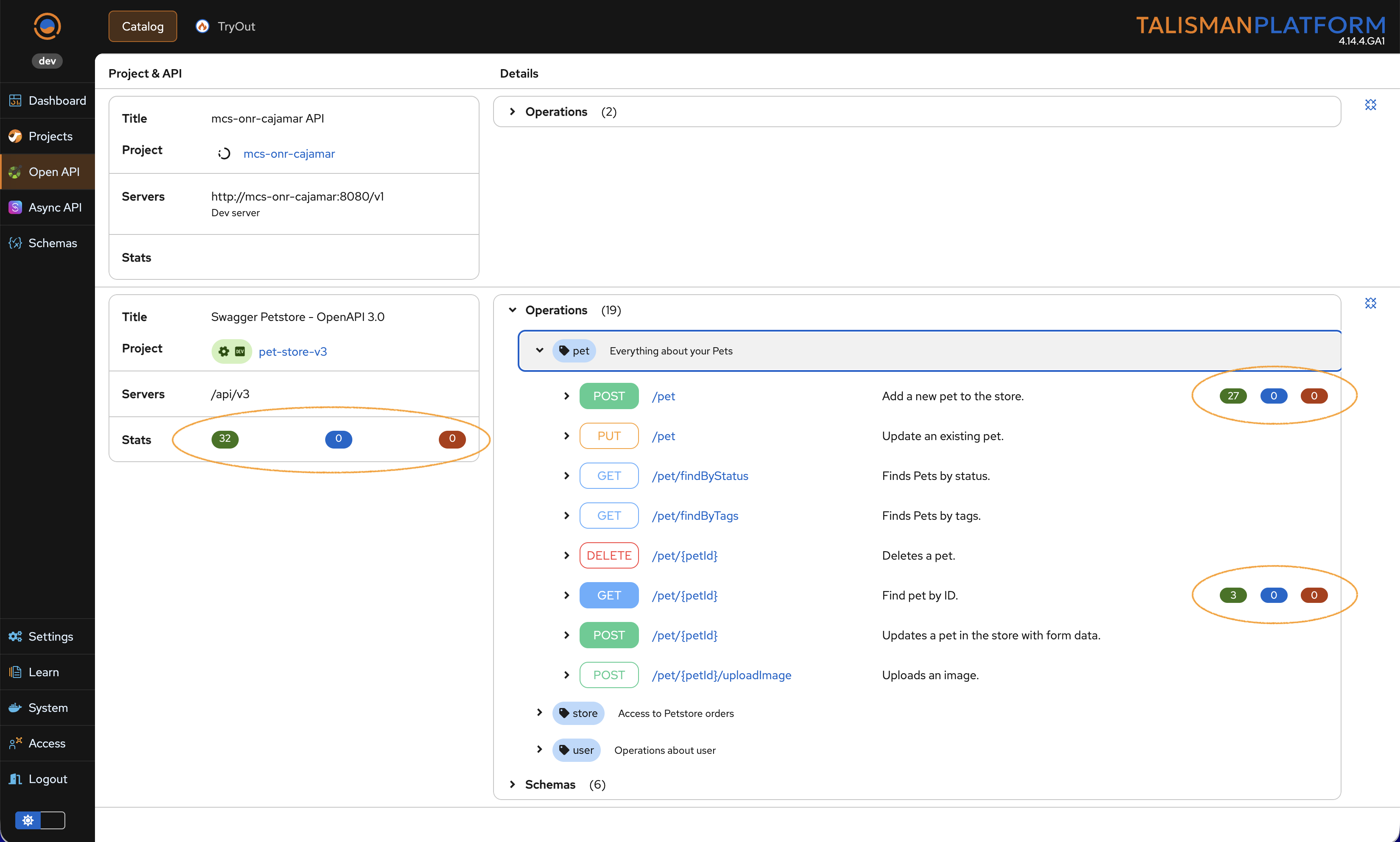This screenshot has height=842, width=1400.
Task: Click expand icon beside Petstore operations panel
Action: tap(1370, 303)
